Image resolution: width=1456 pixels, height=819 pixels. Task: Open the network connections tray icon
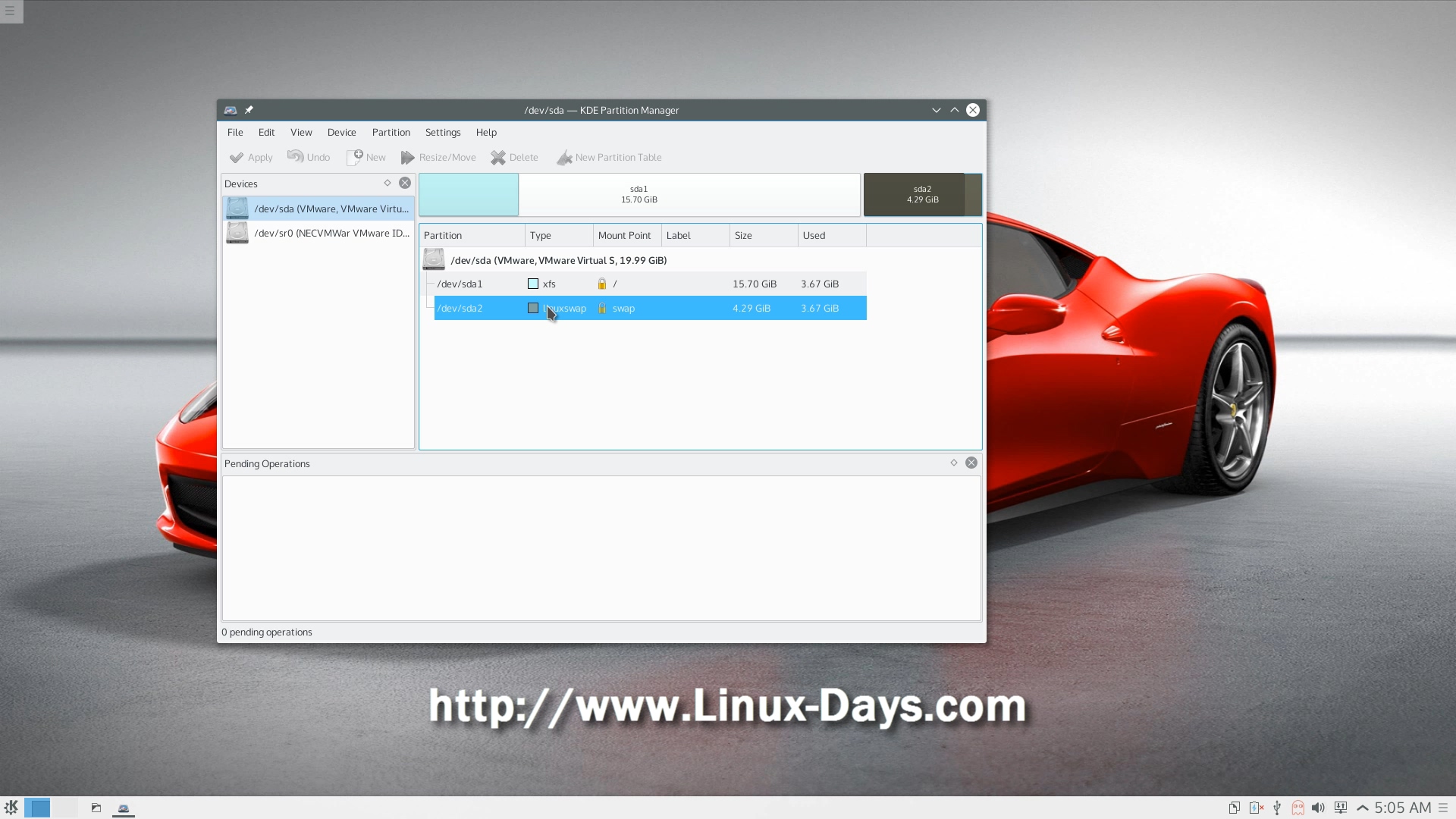click(x=1341, y=808)
